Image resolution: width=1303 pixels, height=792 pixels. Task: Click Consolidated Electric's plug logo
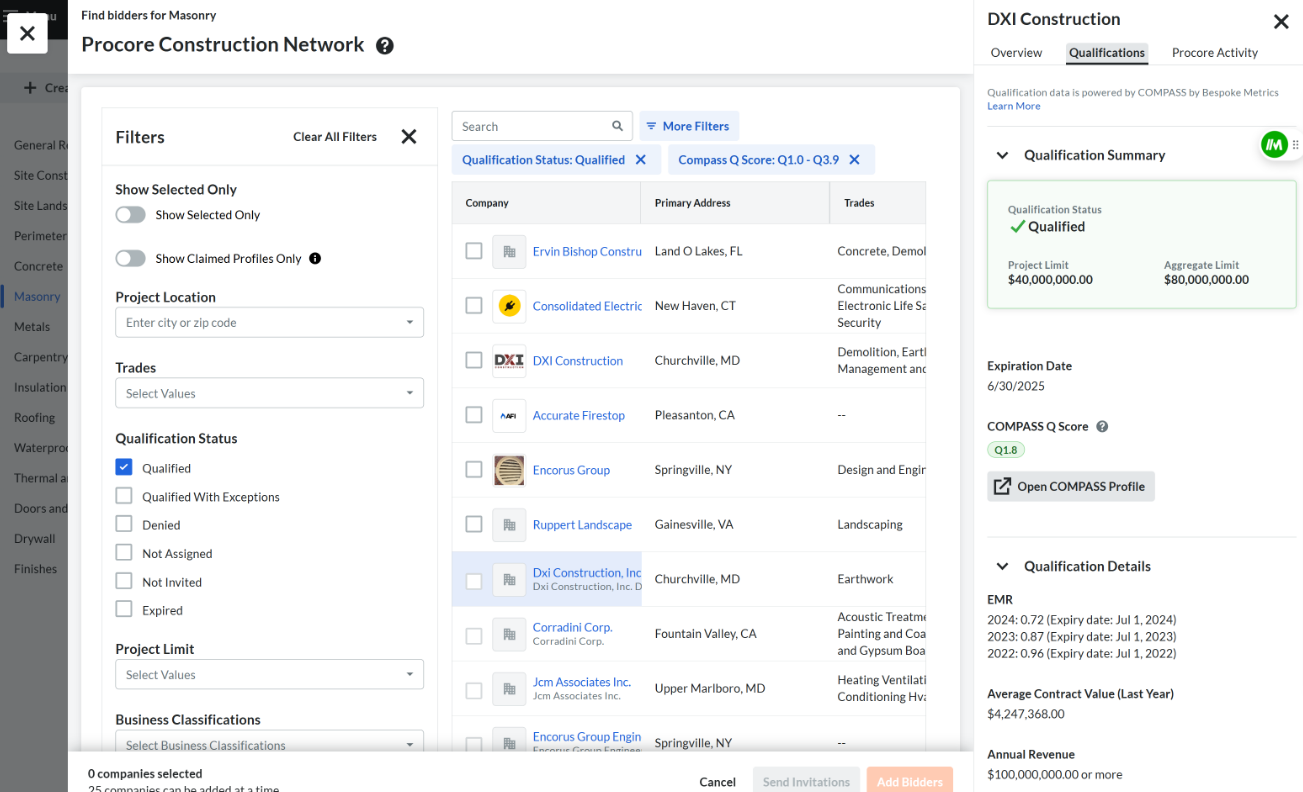pos(509,305)
